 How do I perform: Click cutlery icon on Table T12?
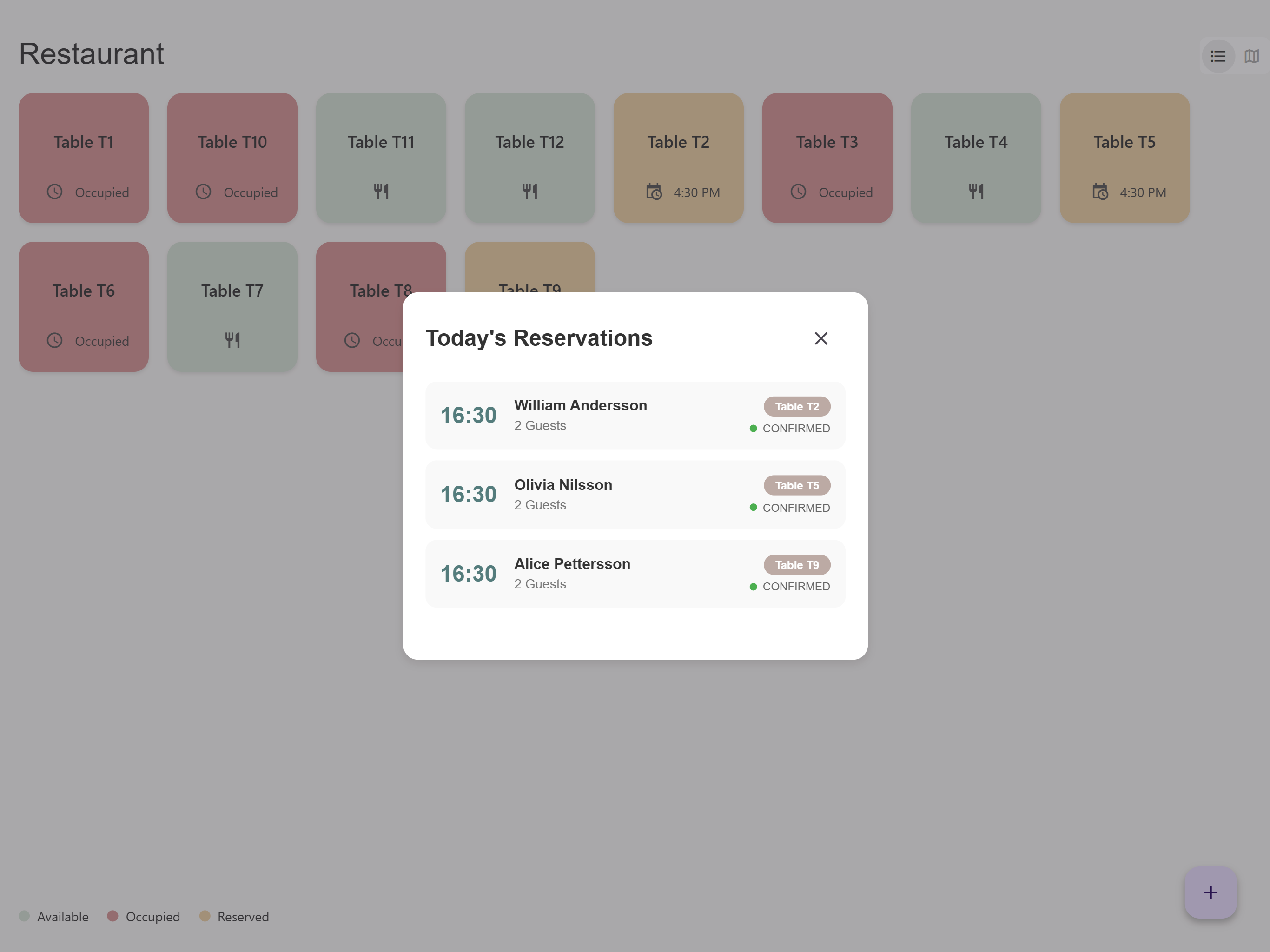pyautogui.click(x=529, y=191)
